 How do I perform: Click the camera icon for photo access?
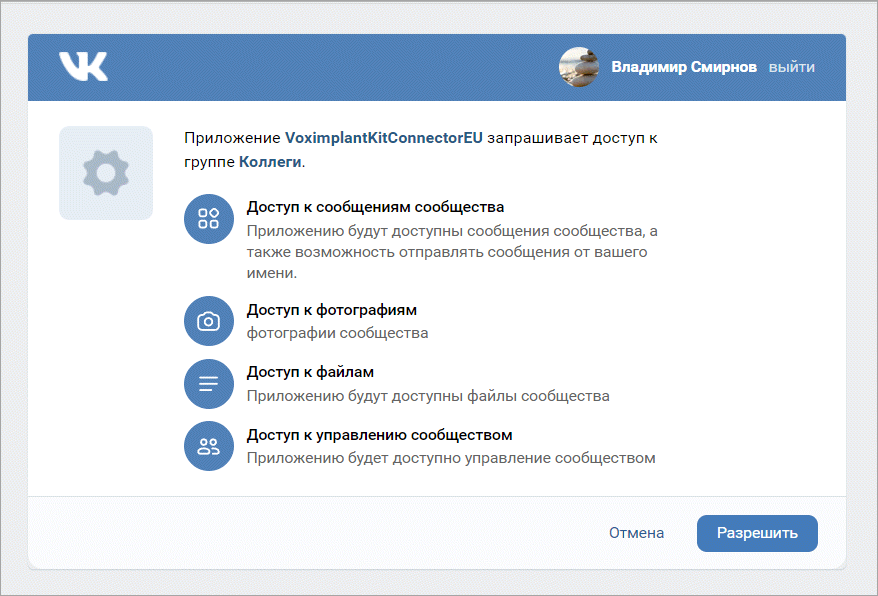click(209, 321)
